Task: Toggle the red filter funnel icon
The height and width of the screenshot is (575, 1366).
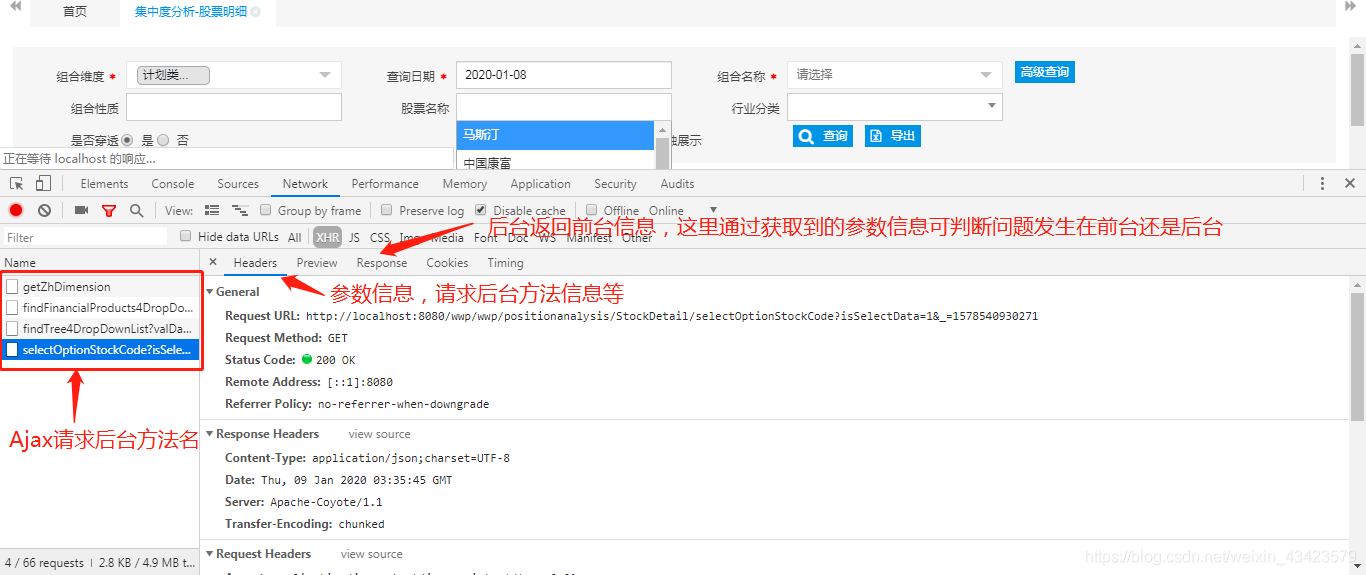Action: [x=109, y=211]
